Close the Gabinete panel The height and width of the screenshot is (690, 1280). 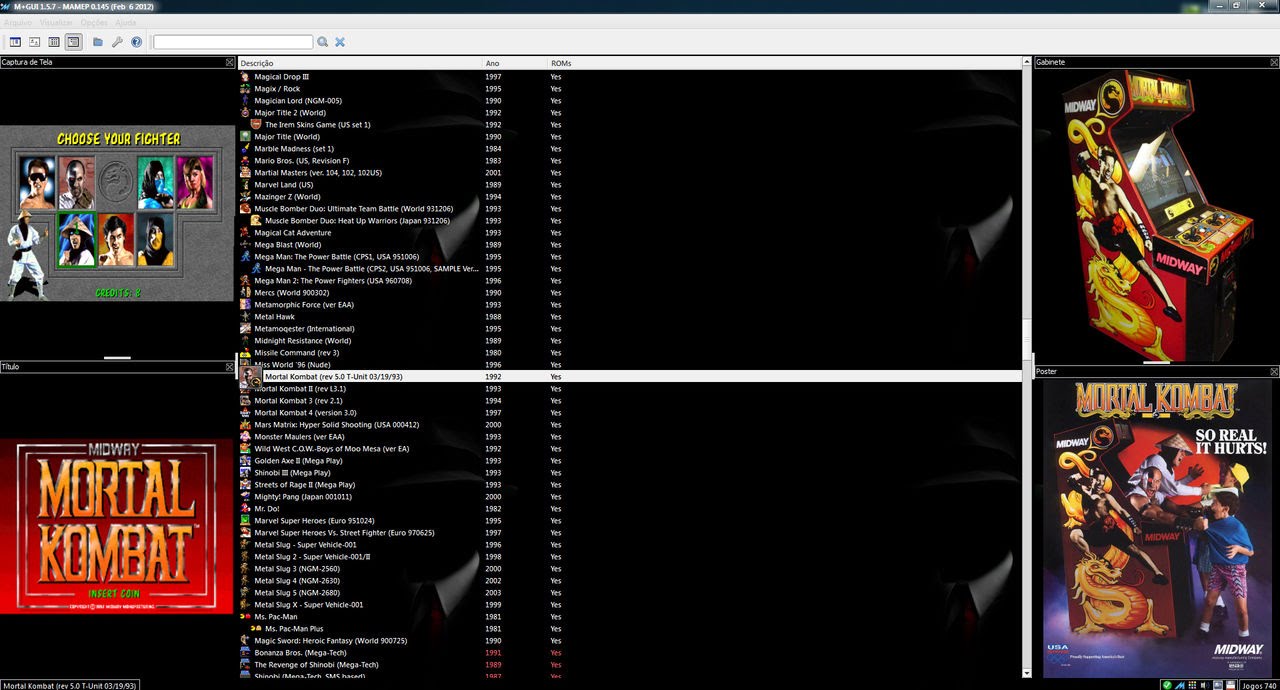(x=1274, y=62)
